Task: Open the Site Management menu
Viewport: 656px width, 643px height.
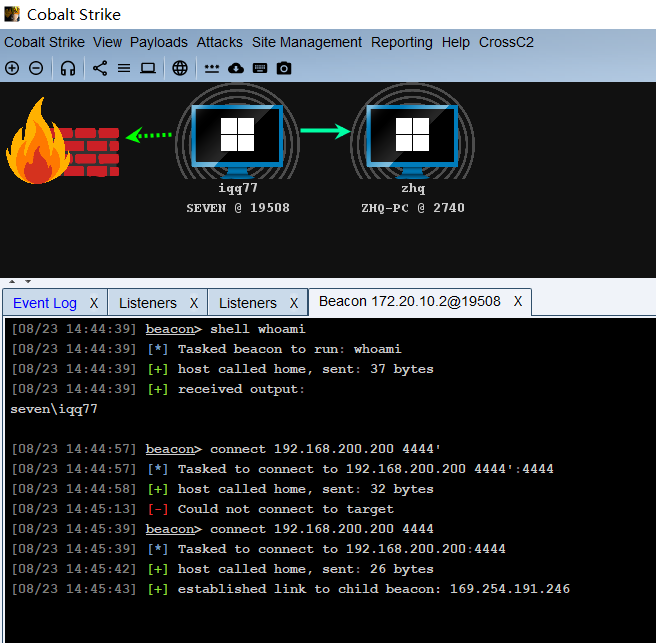Action: pos(307,42)
